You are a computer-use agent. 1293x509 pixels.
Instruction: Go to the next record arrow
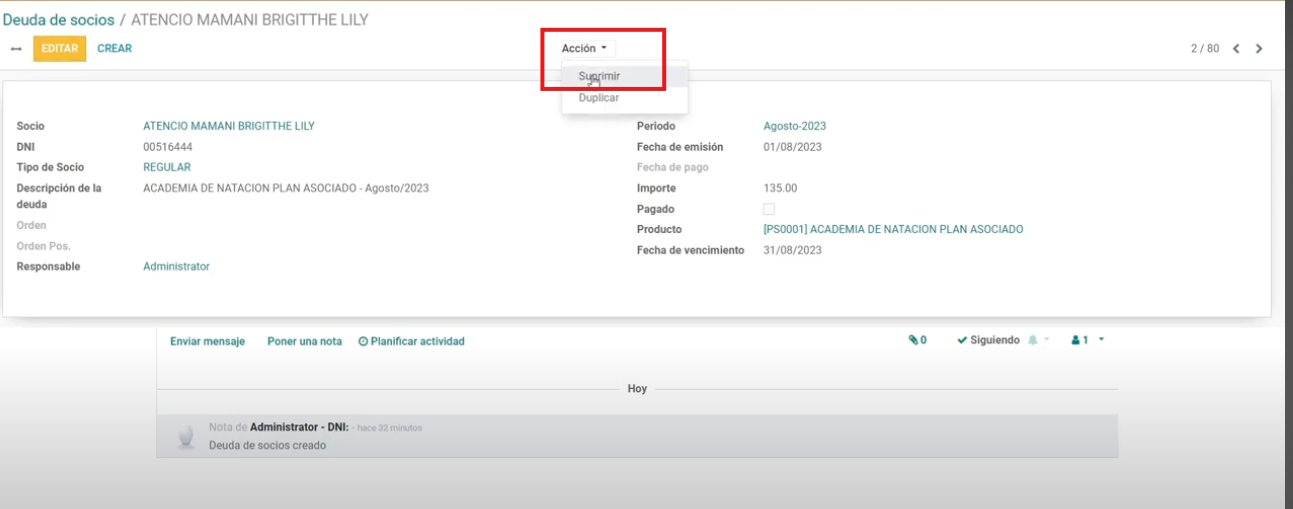coord(1259,49)
